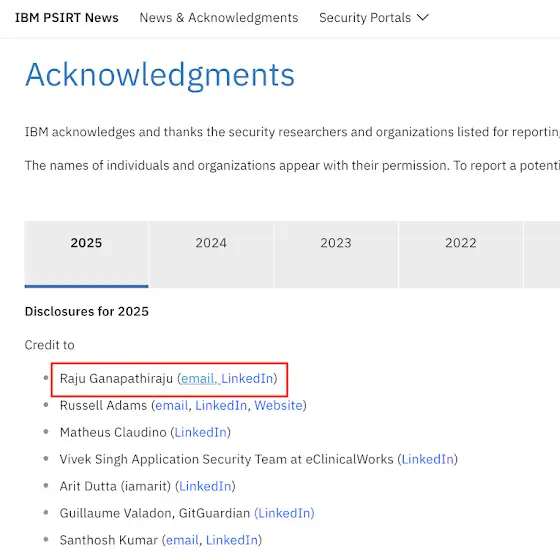Open Russell Adams's LinkedIn profile

pos(221,406)
